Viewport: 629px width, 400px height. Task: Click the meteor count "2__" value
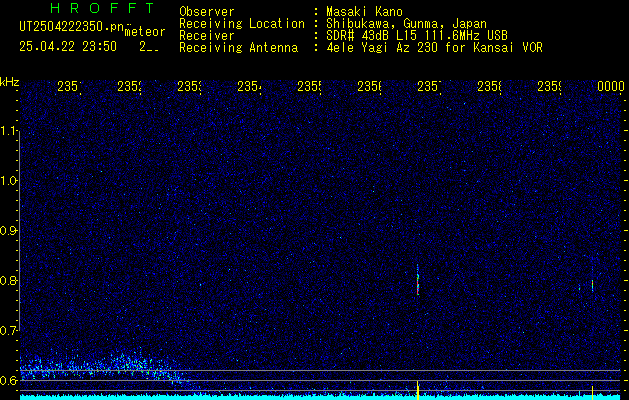coord(149,47)
